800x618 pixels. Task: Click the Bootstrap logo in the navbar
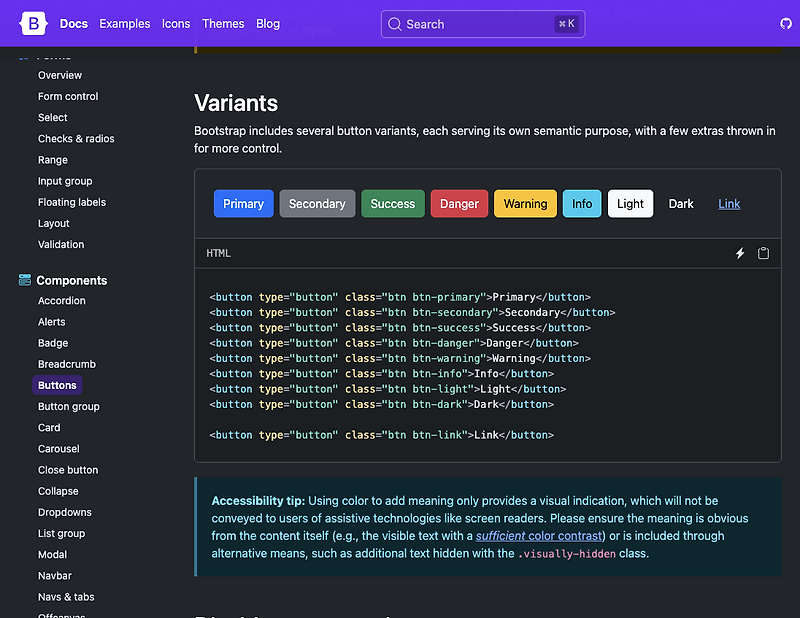tap(33, 23)
